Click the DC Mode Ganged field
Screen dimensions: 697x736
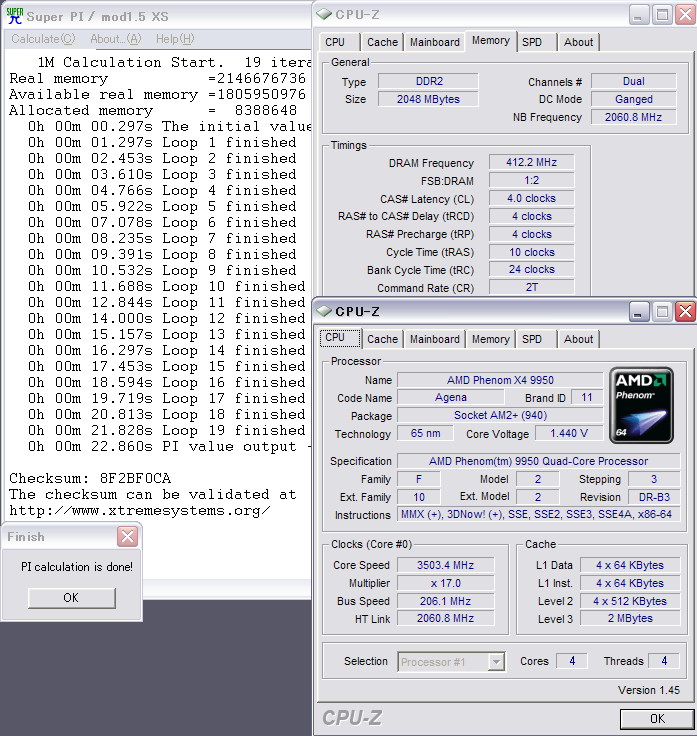click(633, 99)
